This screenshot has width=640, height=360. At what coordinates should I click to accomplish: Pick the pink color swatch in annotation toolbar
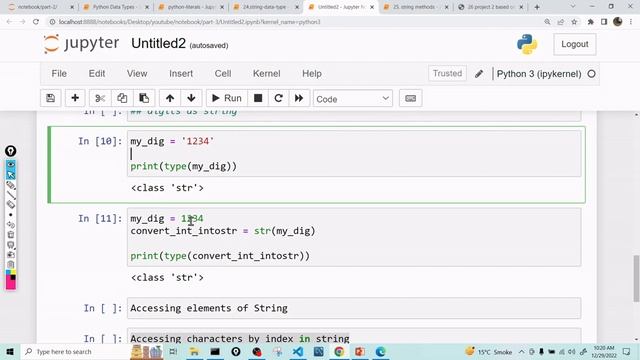pos(11,284)
